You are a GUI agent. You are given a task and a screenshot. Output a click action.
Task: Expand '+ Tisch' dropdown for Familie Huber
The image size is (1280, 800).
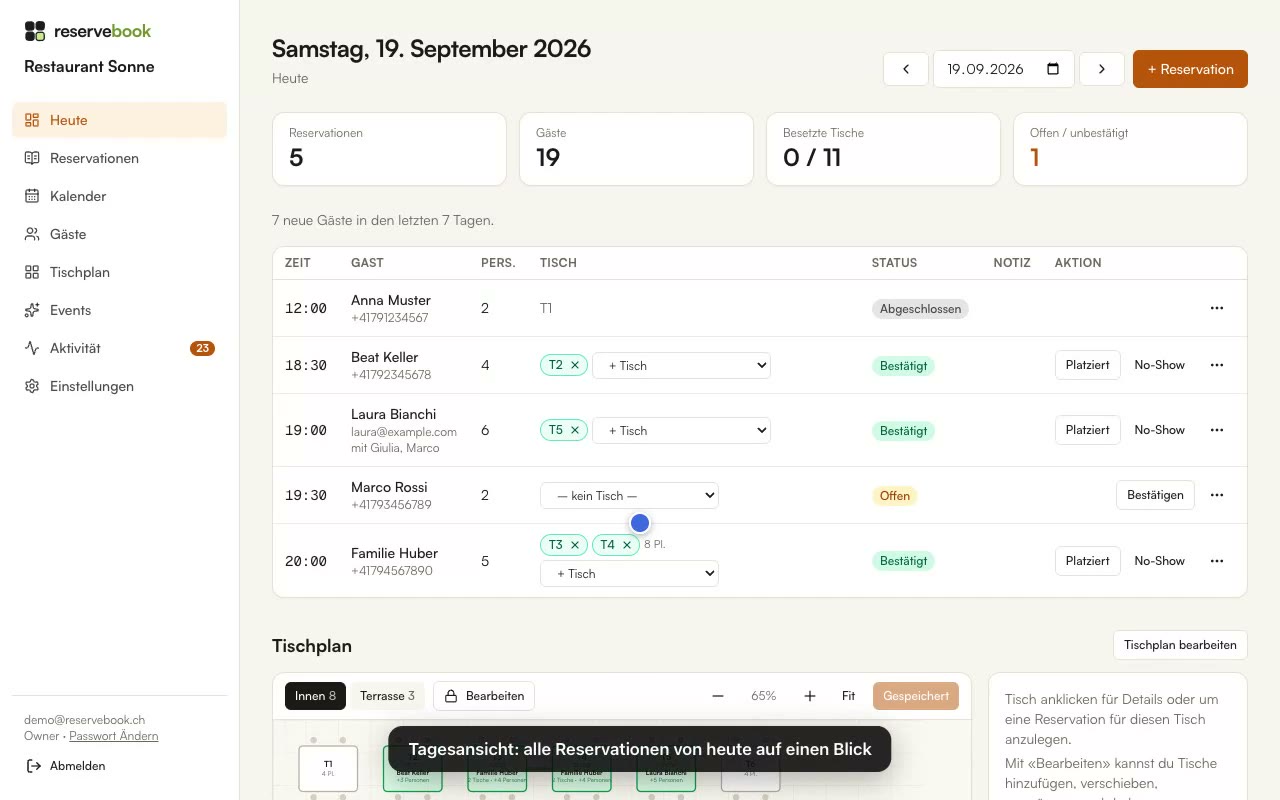pyautogui.click(x=629, y=574)
